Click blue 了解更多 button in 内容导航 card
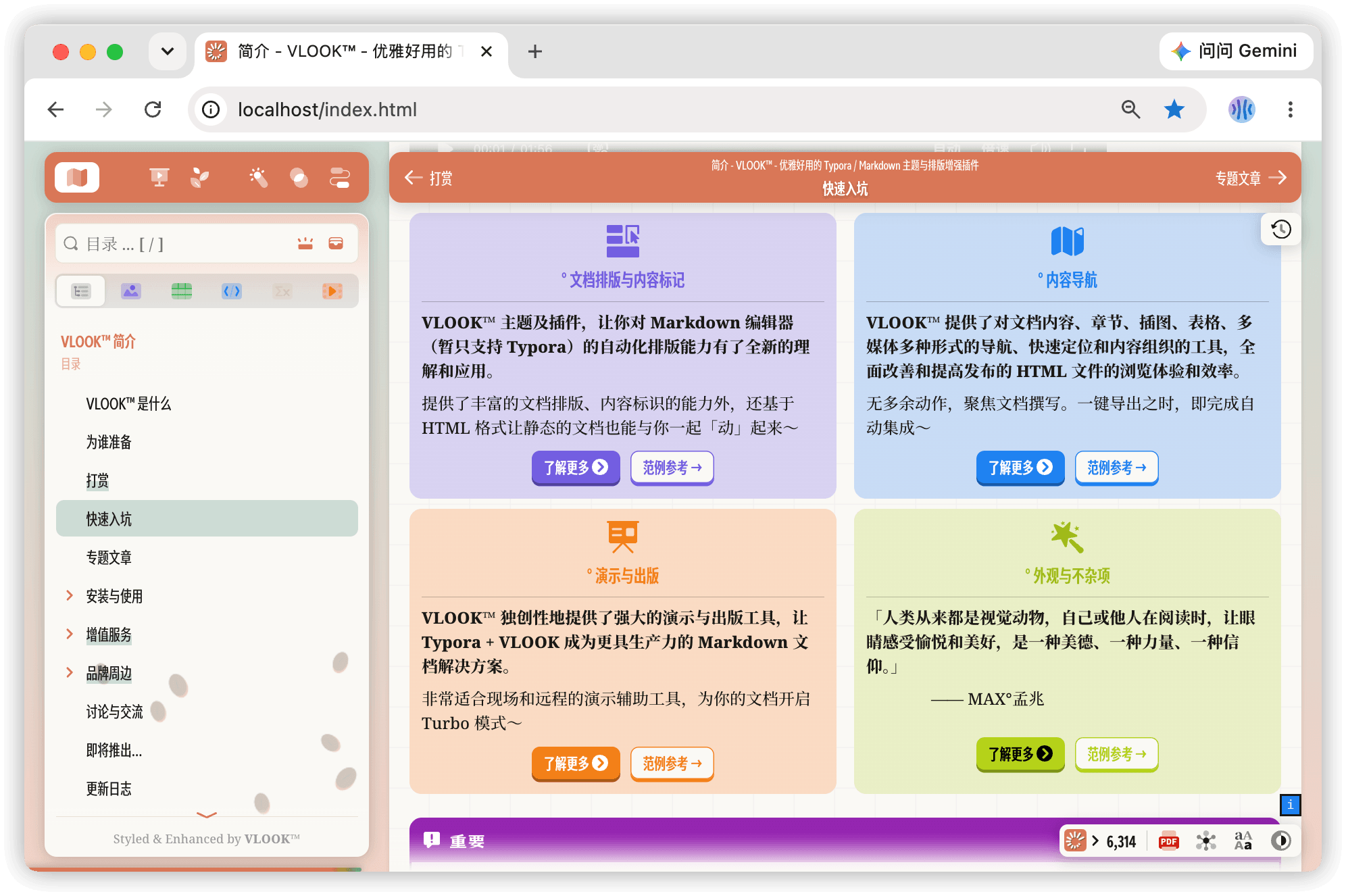1346x896 pixels. click(1020, 468)
